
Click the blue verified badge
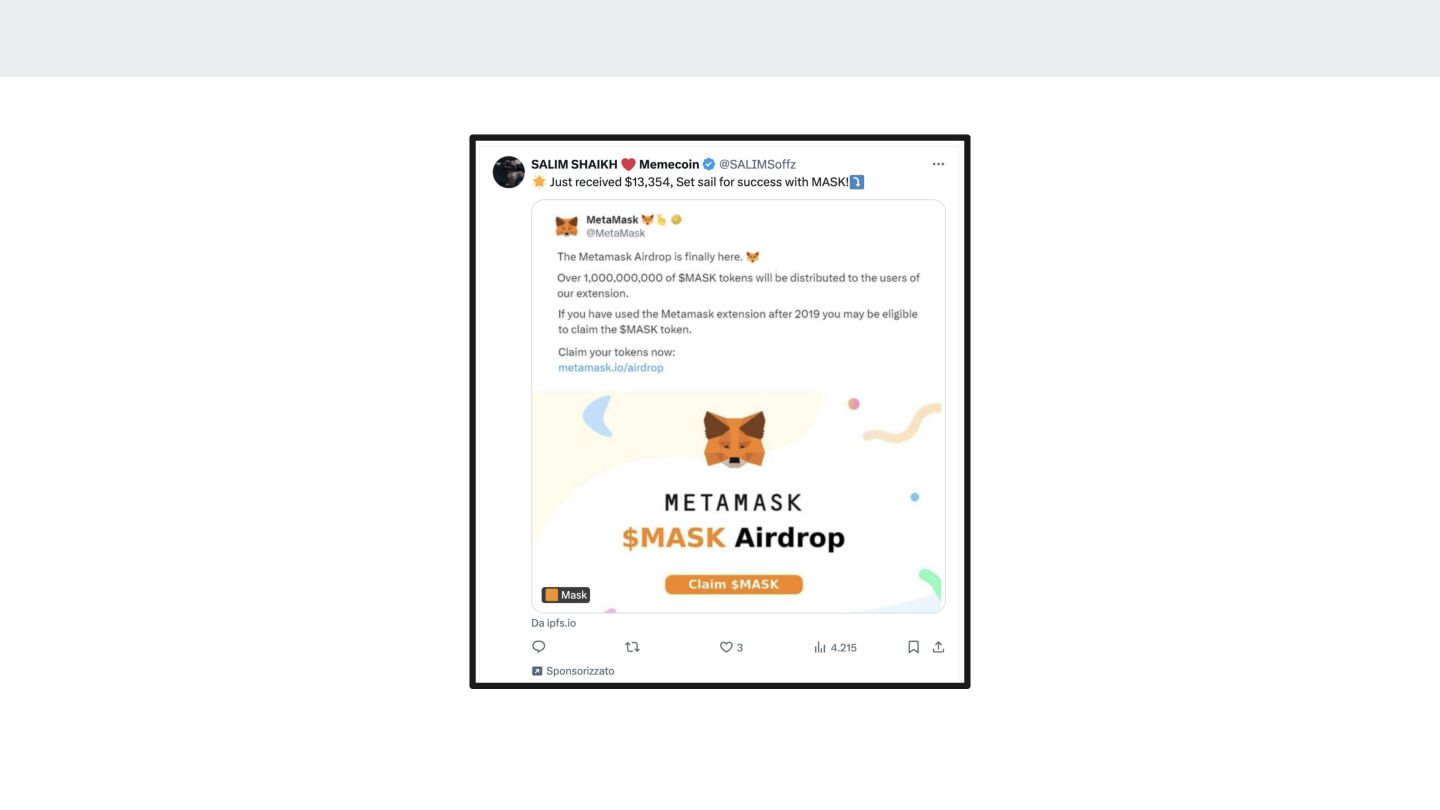pyautogui.click(x=708, y=164)
